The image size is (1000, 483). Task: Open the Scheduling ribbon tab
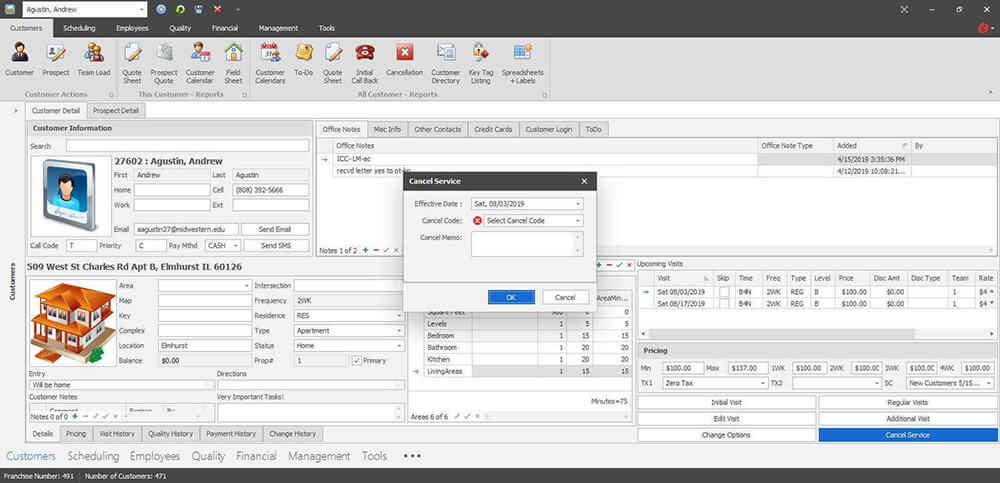[79, 28]
